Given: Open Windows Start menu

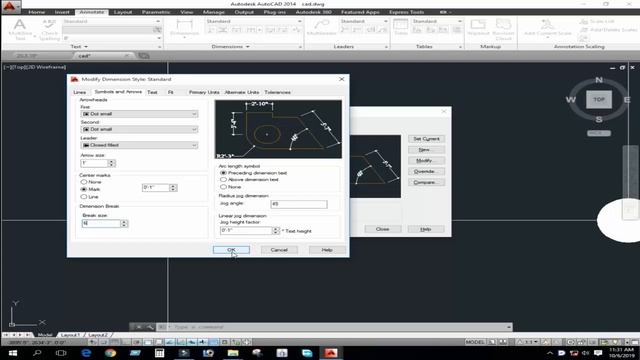Looking at the screenshot, I should pos(13,353).
